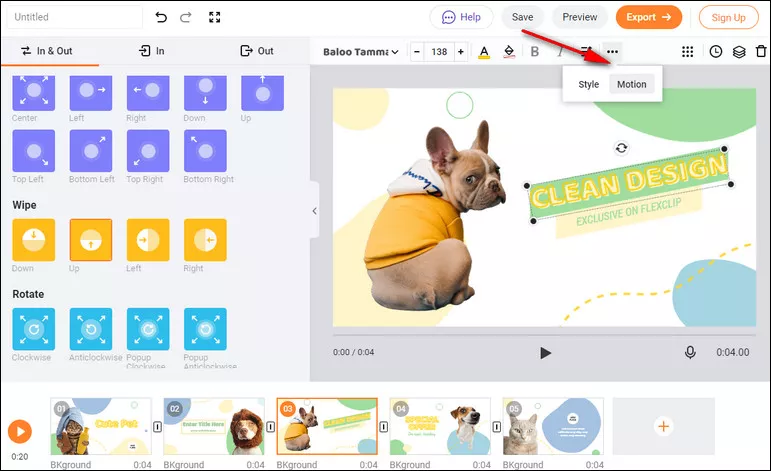
Task: Open the three-dot more options menu
Action: click(x=612, y=52)
